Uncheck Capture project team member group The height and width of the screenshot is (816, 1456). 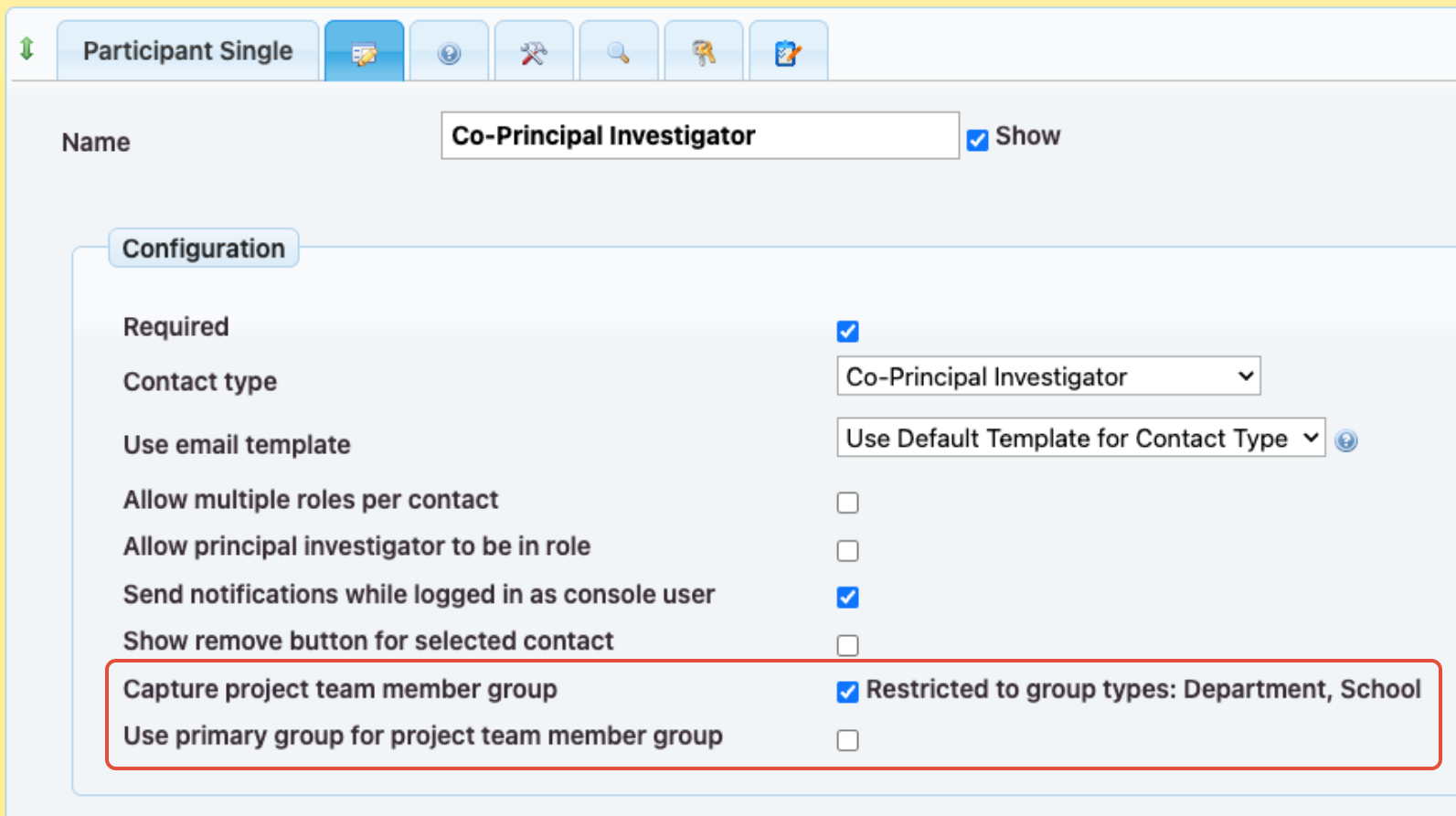[847, 692]
